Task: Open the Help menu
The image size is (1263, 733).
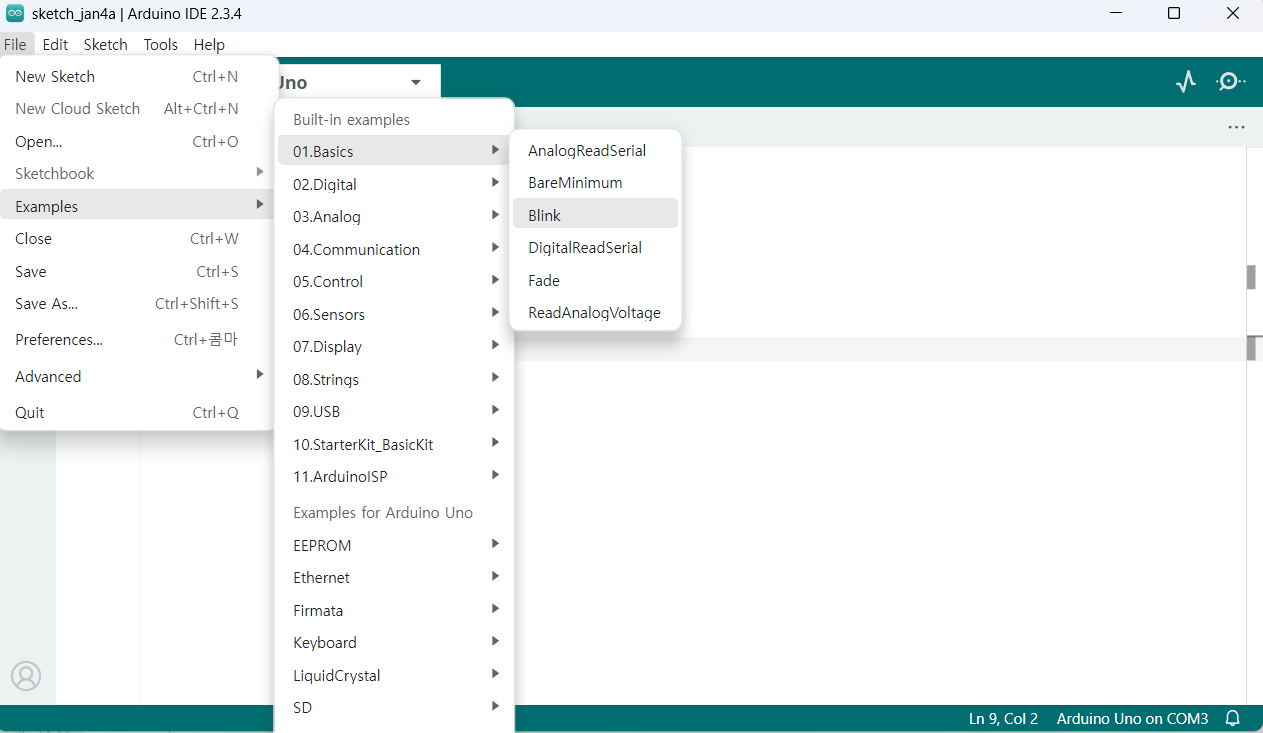Action: 209,44
